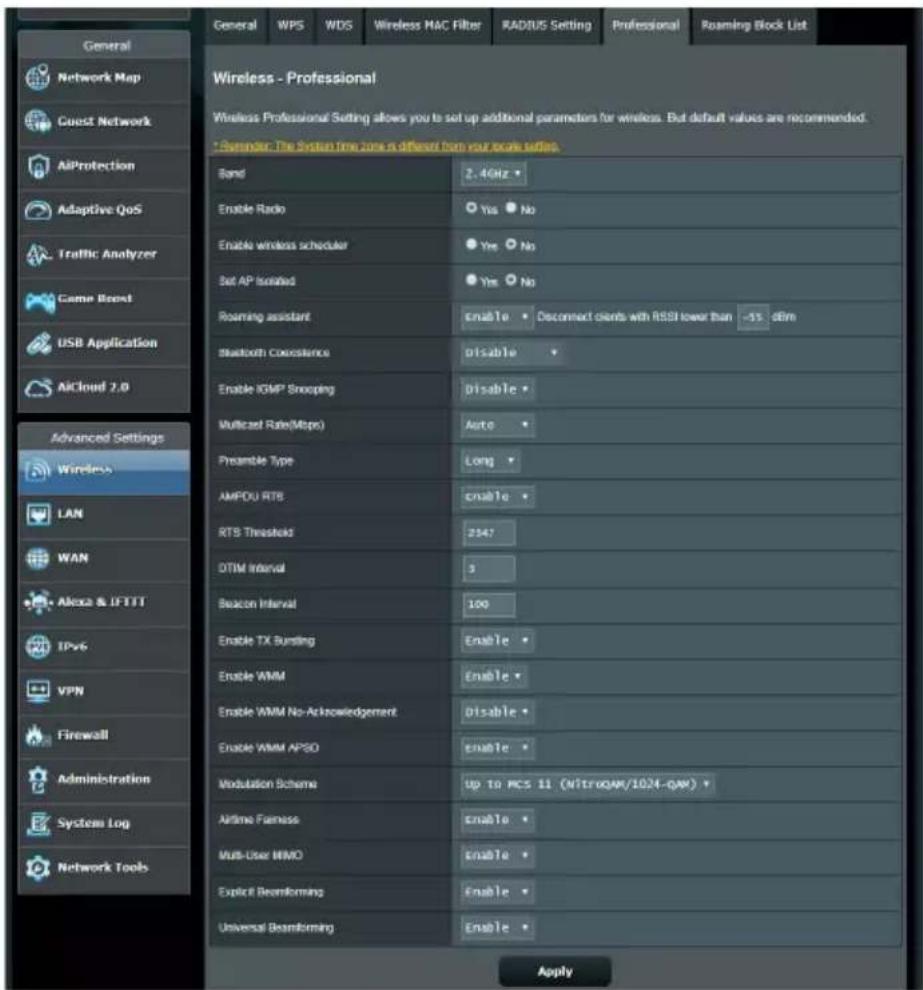
Task: Open Airtime Fairness dropdown
Action: click(497, 820)
